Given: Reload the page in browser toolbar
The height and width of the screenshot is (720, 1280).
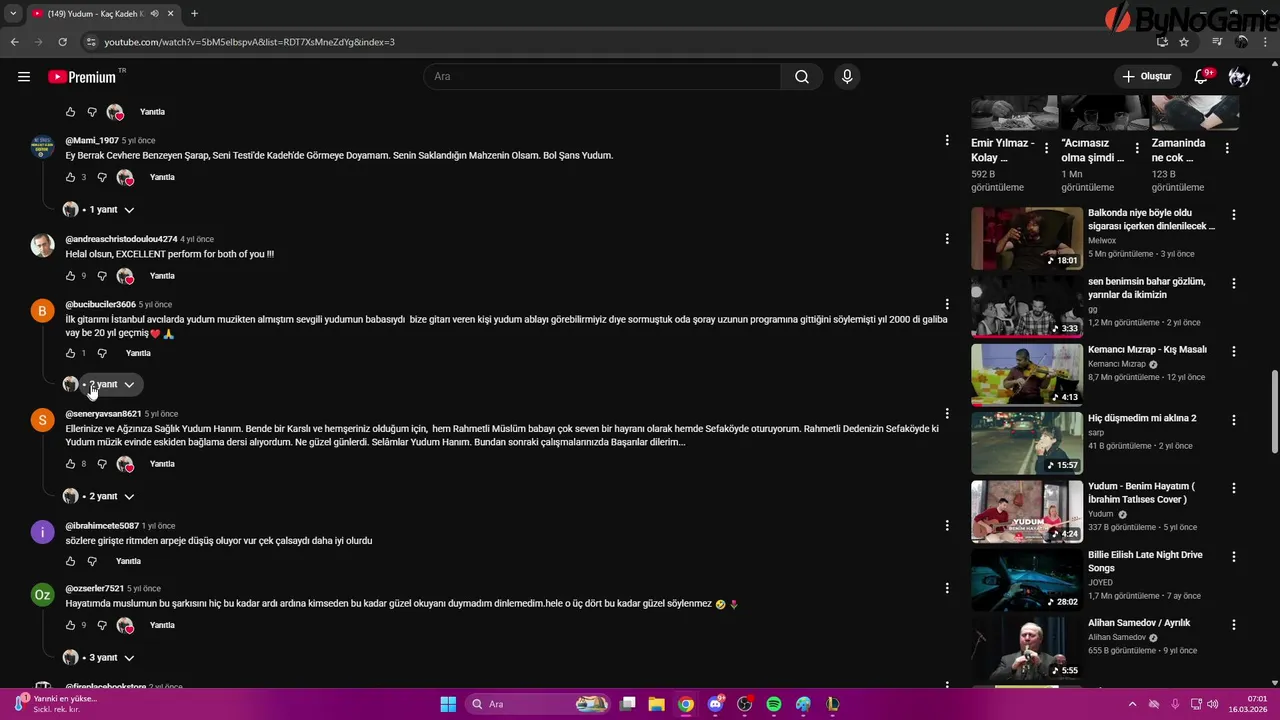Looking at the screenshot, I should point(62,42).
